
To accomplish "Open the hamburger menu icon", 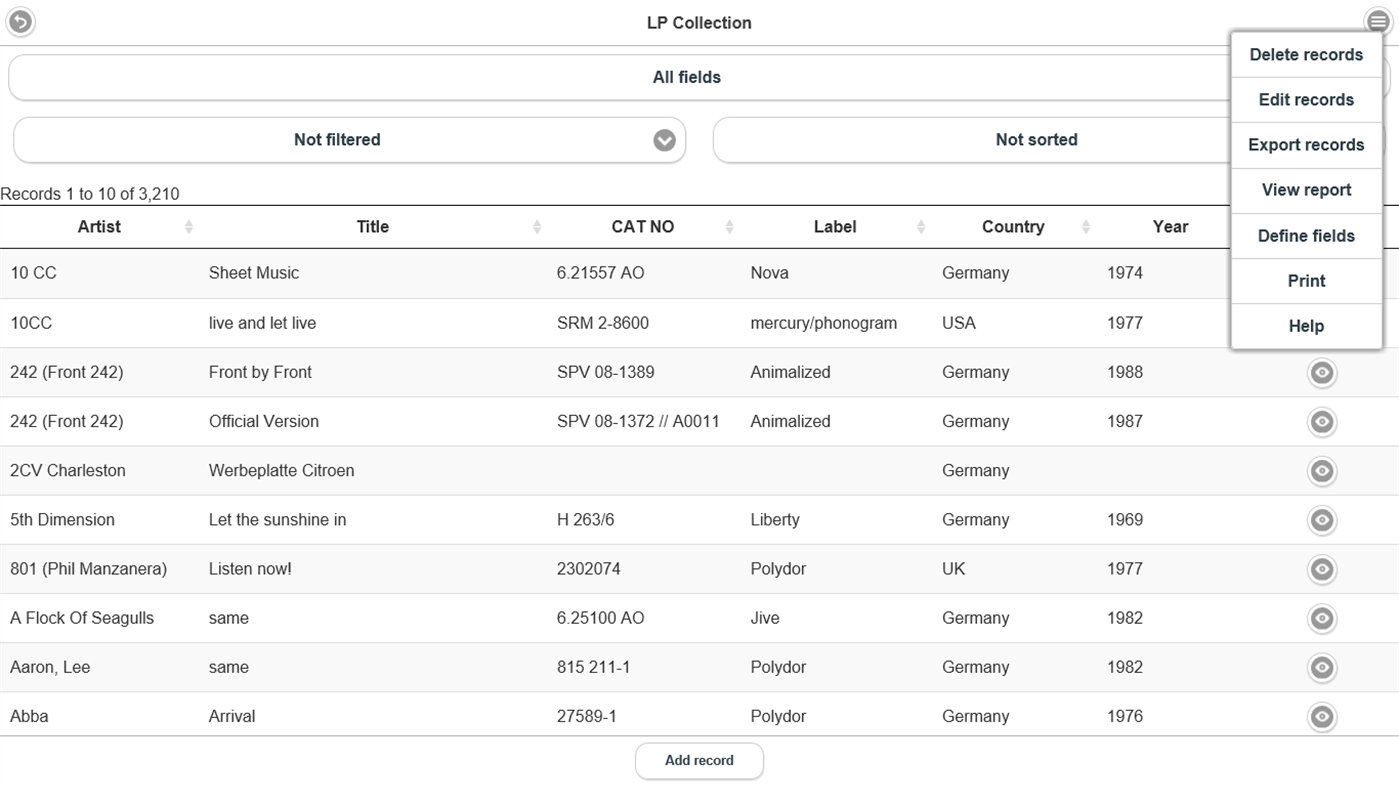I will coord(1378,18).
